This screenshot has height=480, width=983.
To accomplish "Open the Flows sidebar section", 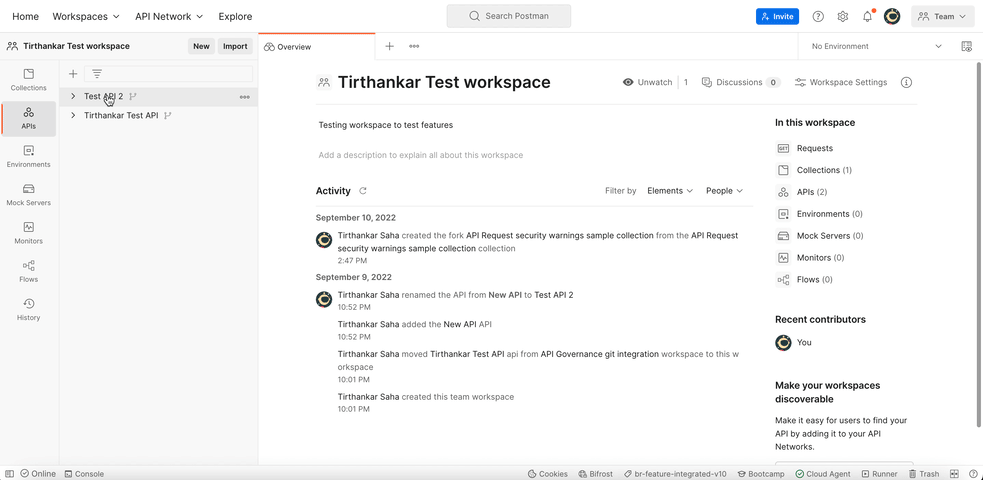I will 29,271.
